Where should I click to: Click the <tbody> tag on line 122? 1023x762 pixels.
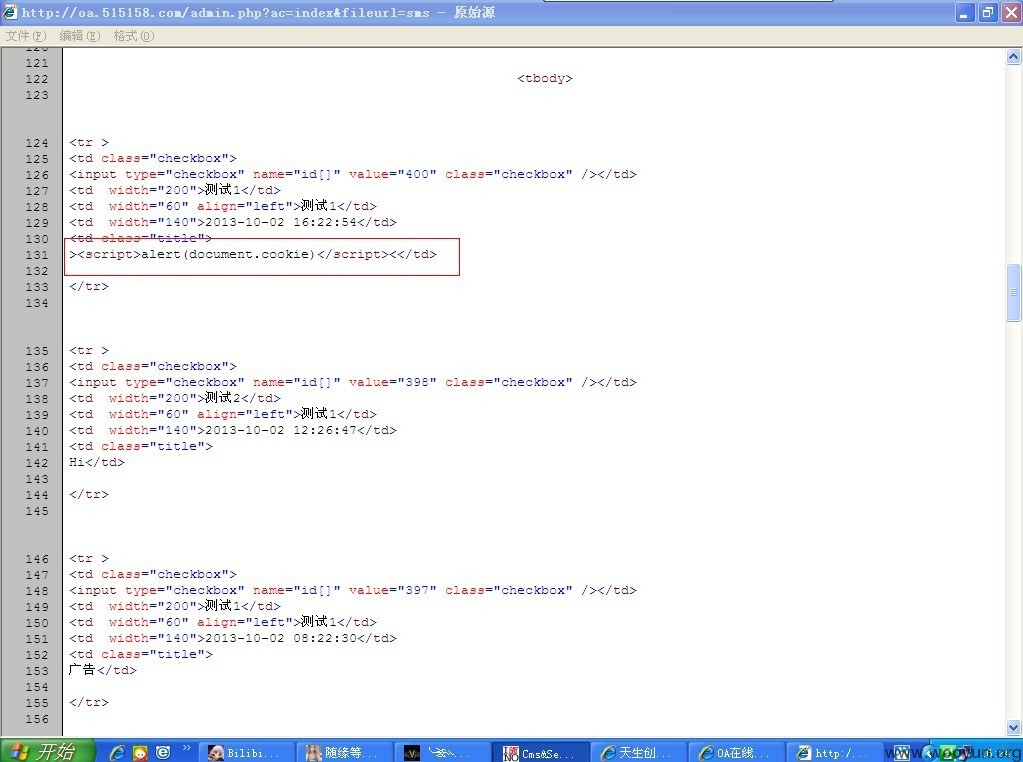pyautogui.click(x=545, y=78)
